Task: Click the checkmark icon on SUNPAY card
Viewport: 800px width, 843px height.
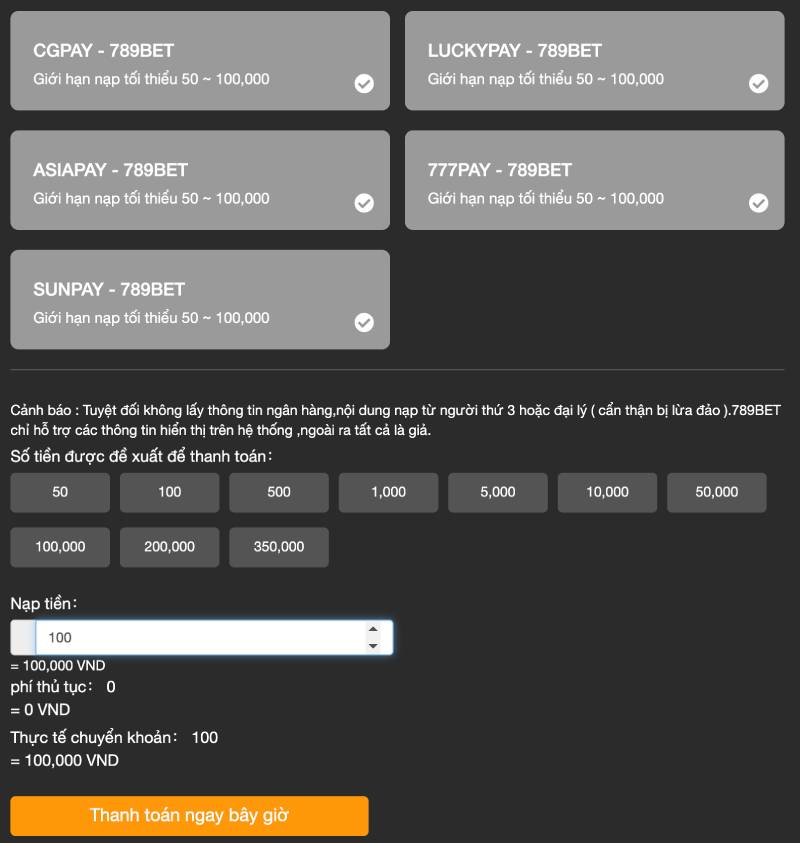Action: click(364, 322)
